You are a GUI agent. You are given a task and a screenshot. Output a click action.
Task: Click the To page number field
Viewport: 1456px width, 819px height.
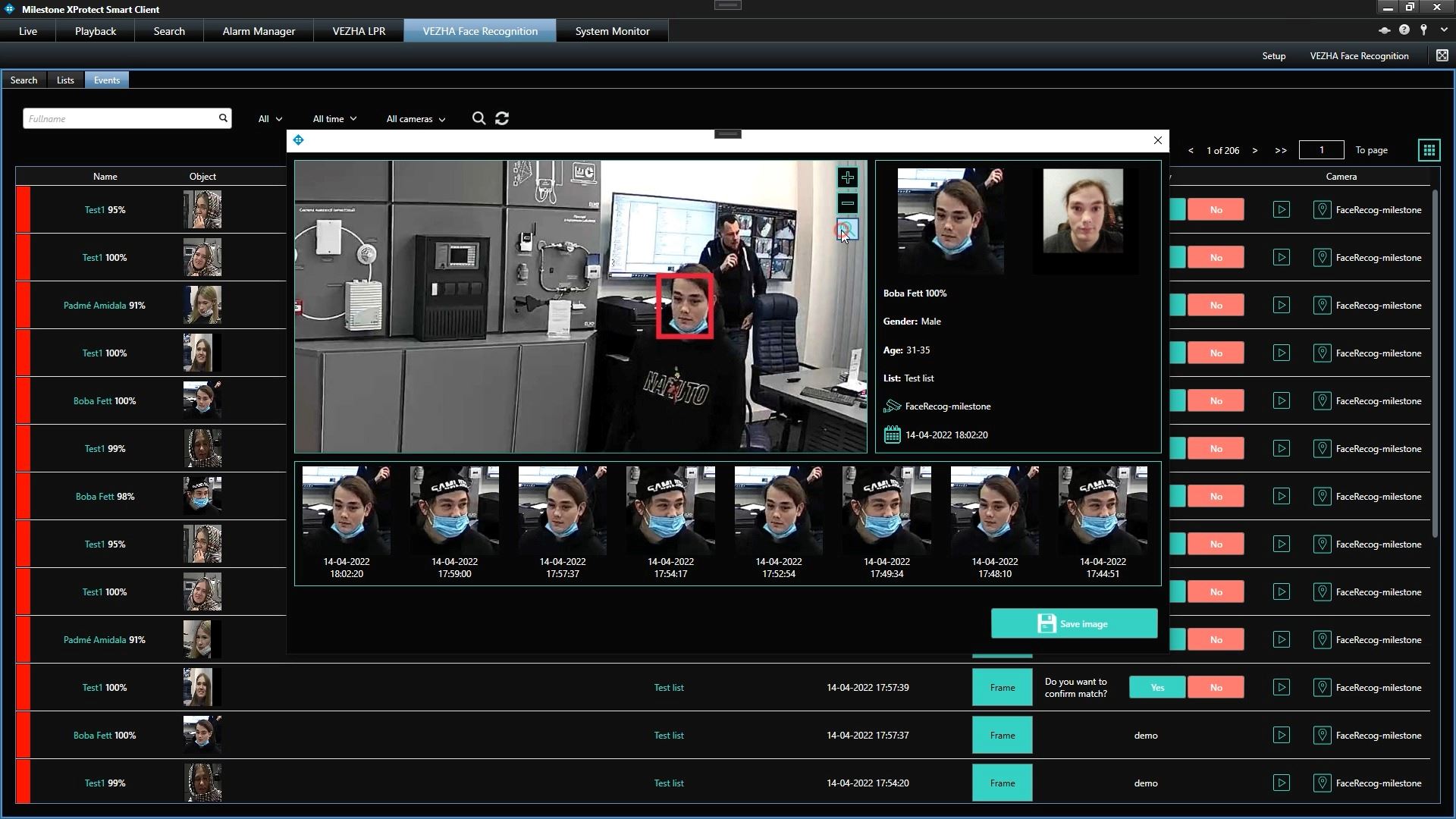1321,150
